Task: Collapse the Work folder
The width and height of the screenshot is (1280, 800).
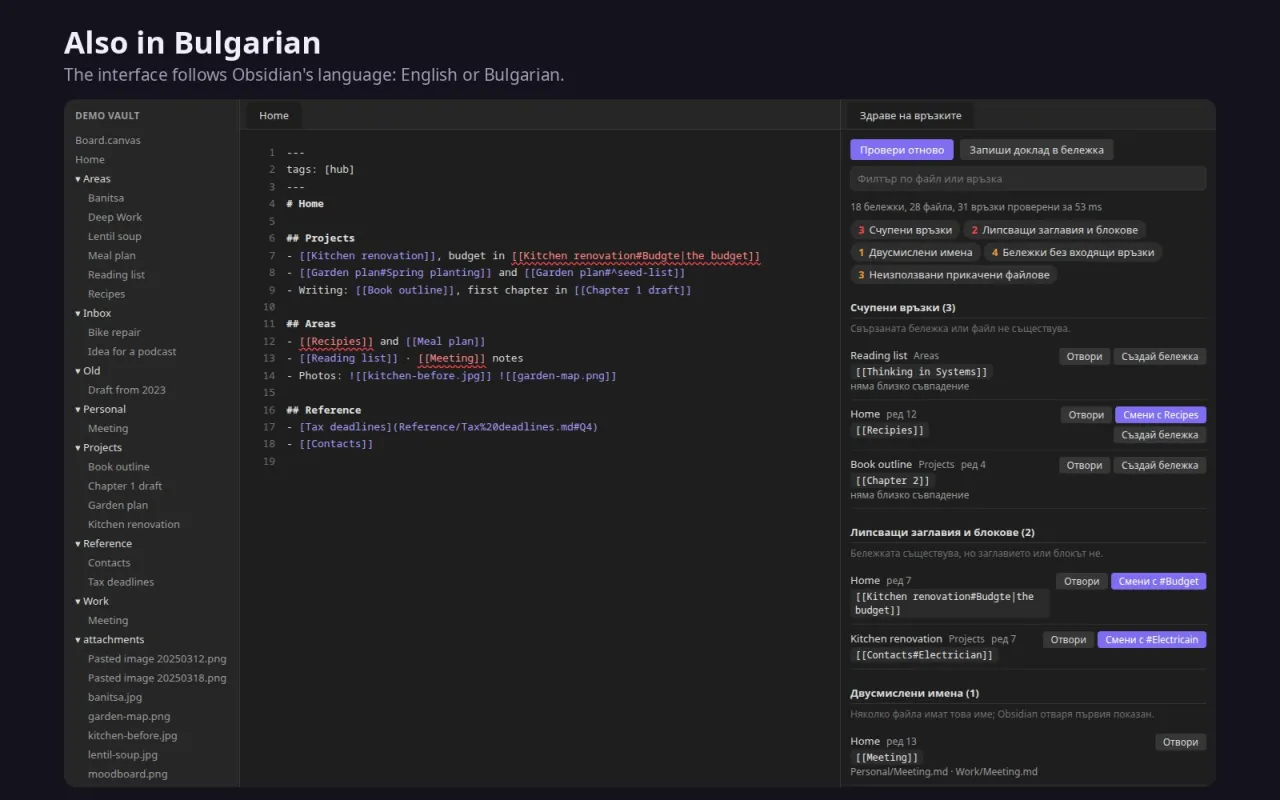Action: point(92,601)
